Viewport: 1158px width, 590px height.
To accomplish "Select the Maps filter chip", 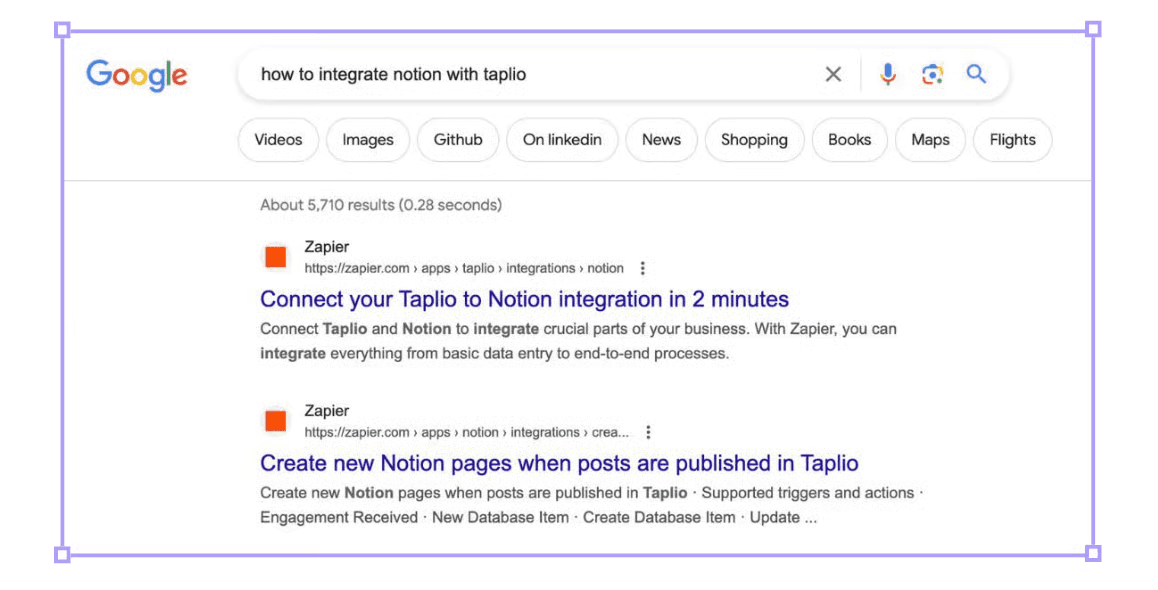I will click(930, 140).
